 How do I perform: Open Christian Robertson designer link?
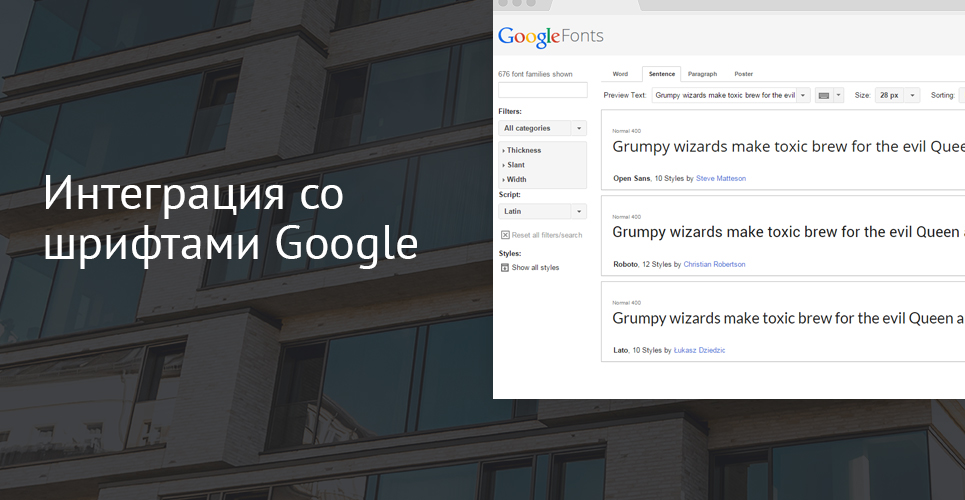(714, 264)
